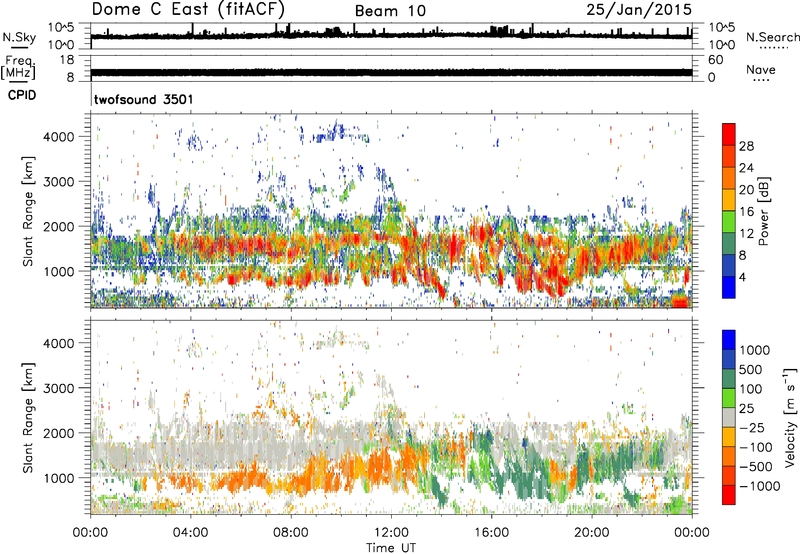
Task: Click the 'Time UT' axis label
Action: pos(391,548)
